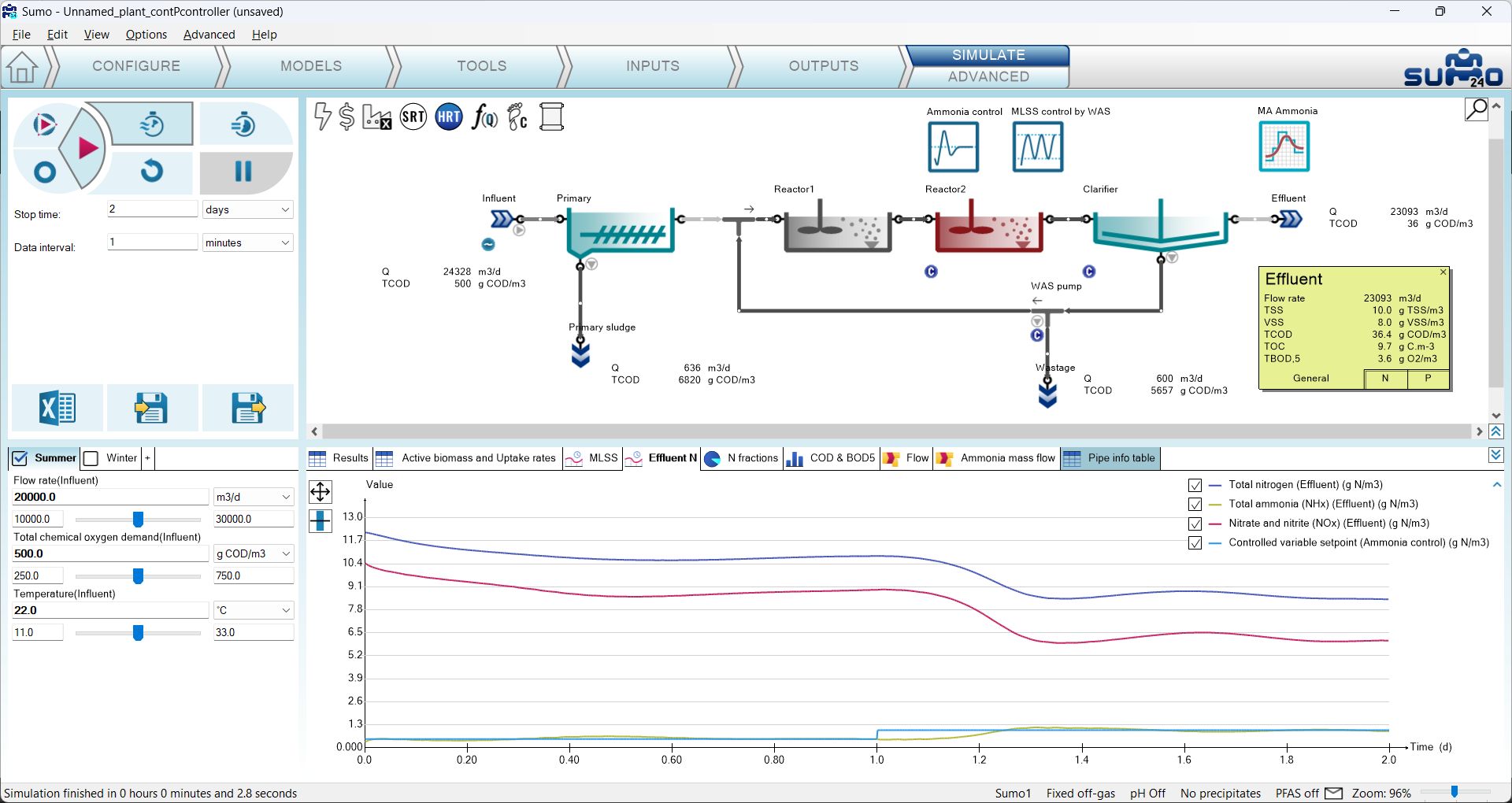Screen dimensions: 1512x803
Task: Enable the Winter scenario checkbox
Action: 91,458
